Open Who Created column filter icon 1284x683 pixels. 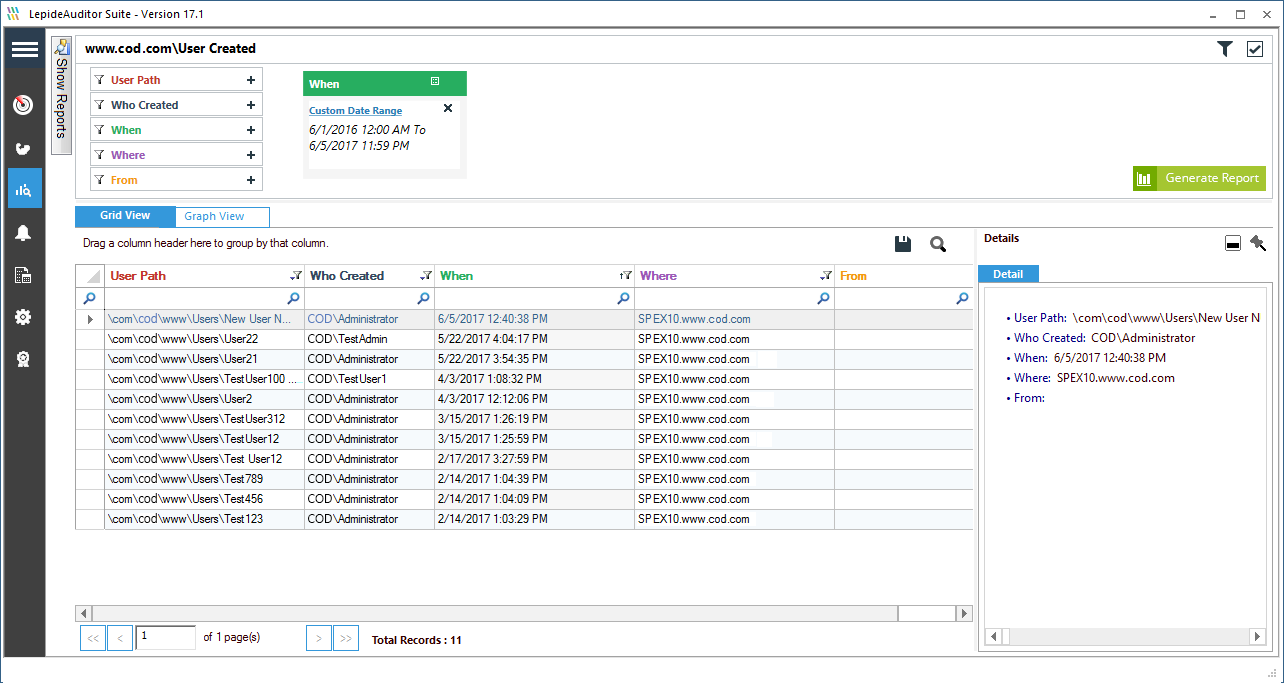point(426,276)
